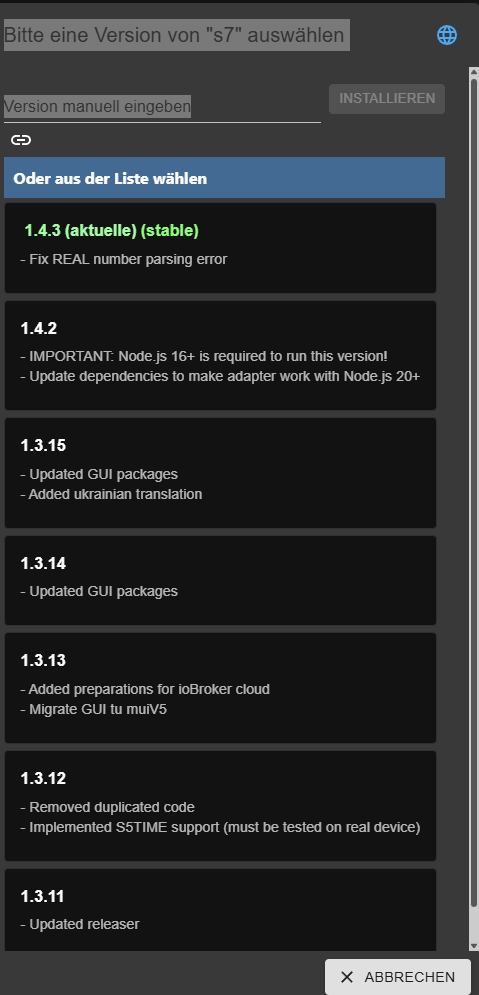Click the vertical scrollbar thumb
Screen dimensions: 479x995
pyautogui.click(x=473, y=492)
